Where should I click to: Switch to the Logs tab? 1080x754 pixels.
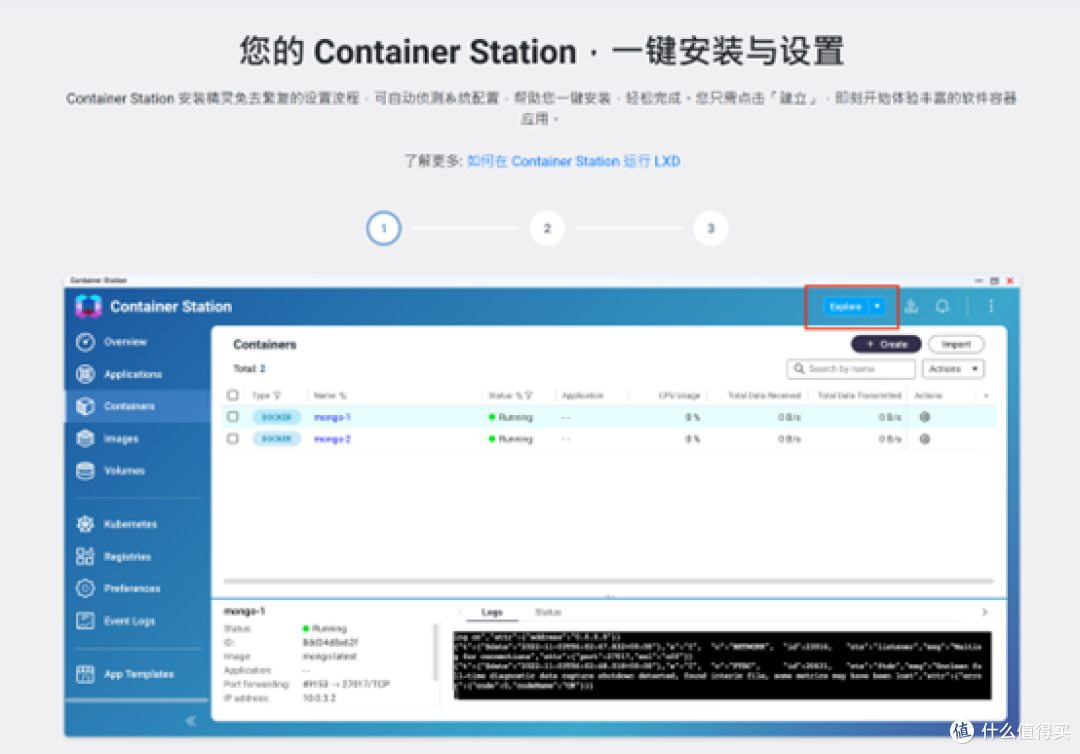point(492,612)
